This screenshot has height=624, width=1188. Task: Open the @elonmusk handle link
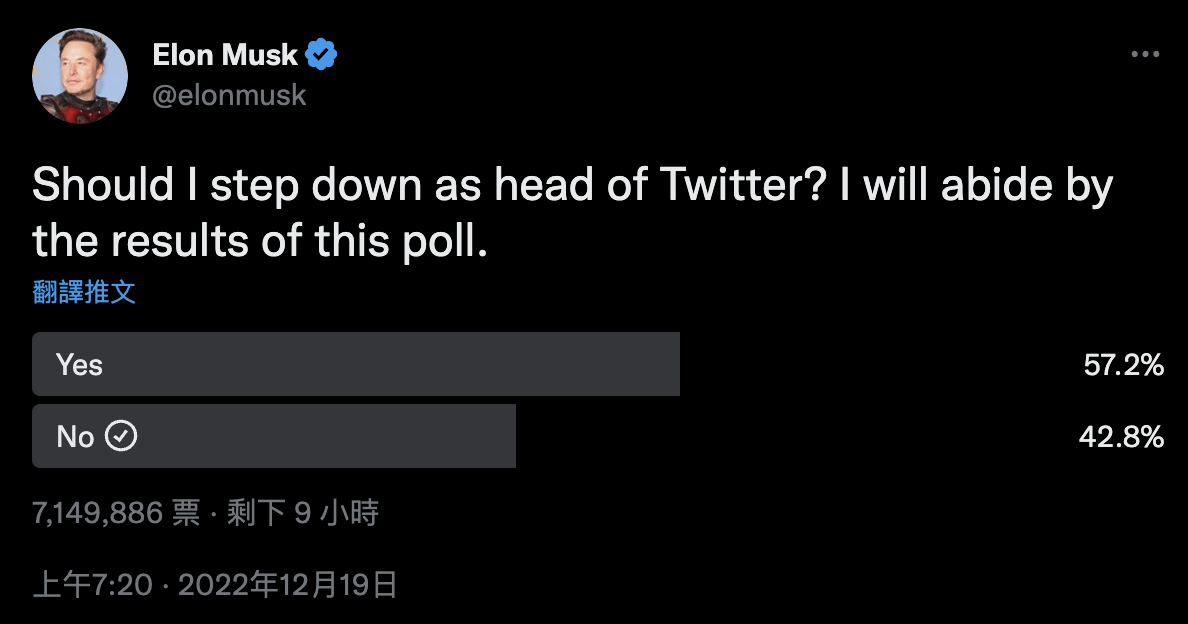pos(229,95)
